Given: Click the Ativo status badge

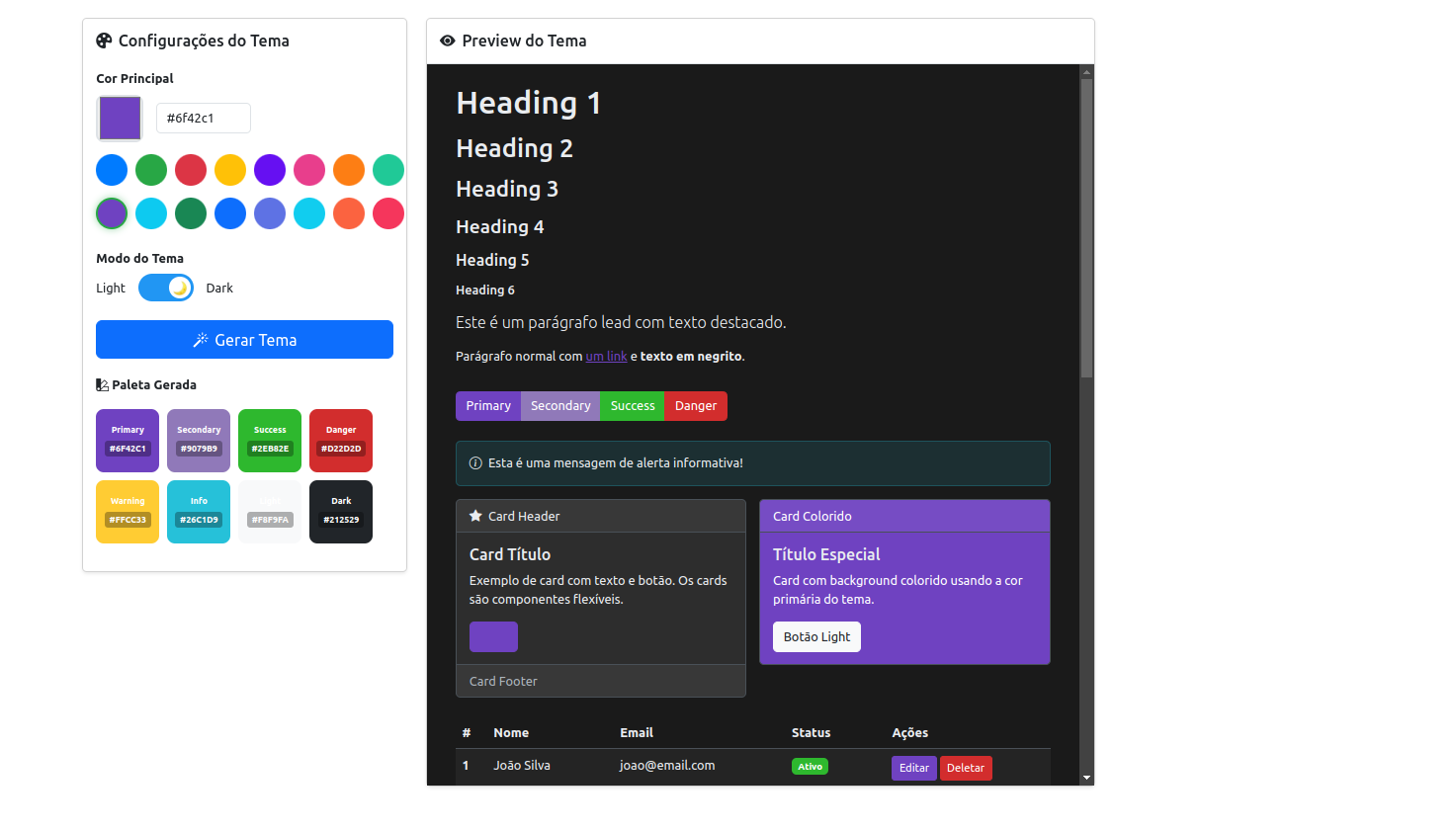Looking at the screenshot, I should point(810,767).
